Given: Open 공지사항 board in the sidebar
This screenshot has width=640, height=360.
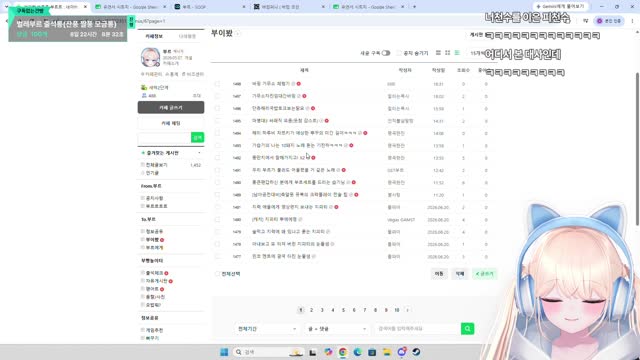Looking at the screenshot, I should point(155,198).
